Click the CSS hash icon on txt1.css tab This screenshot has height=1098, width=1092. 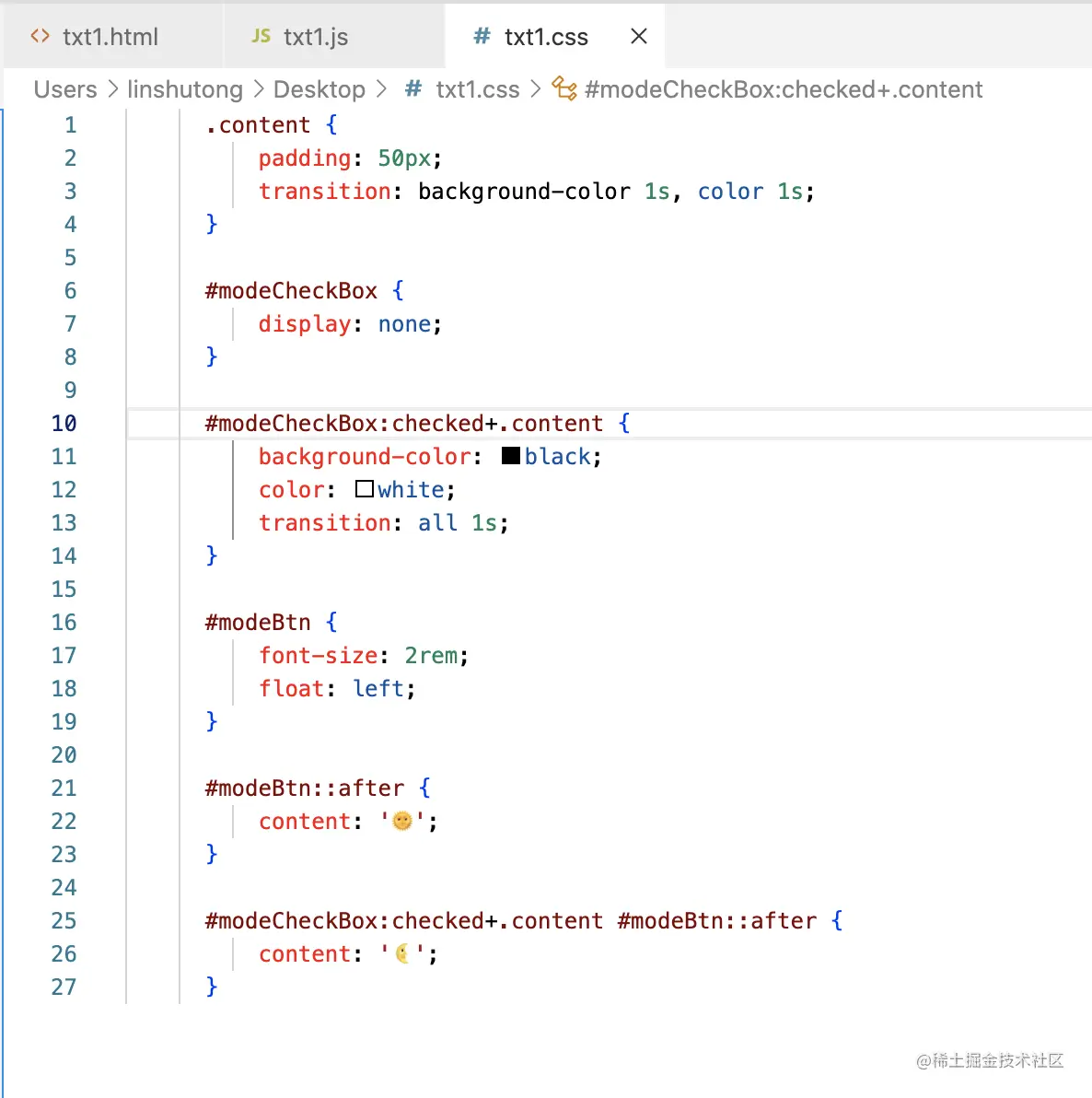pos(482,36)
